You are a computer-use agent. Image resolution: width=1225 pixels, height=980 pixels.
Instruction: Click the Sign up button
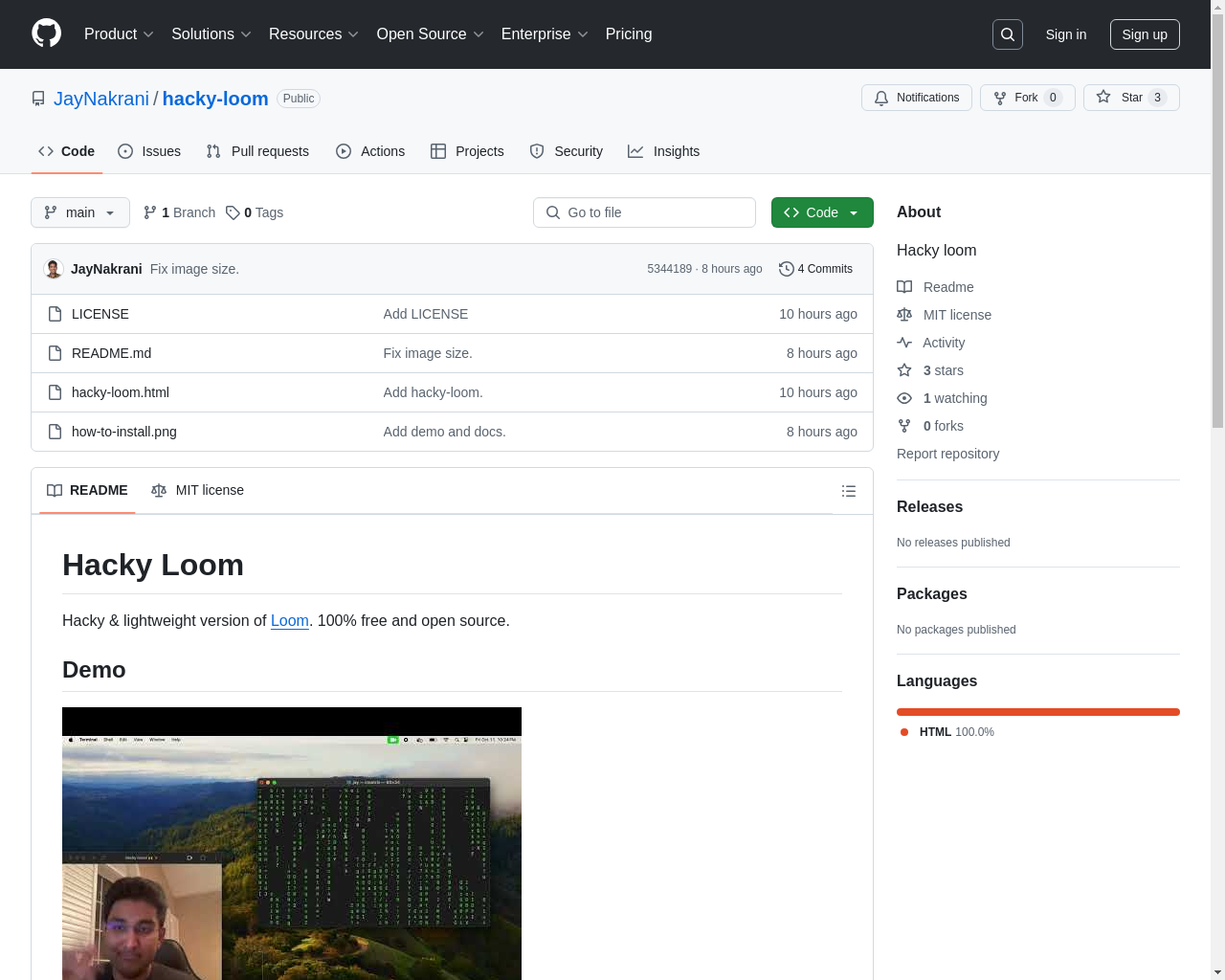click(x=1145, y=34)
